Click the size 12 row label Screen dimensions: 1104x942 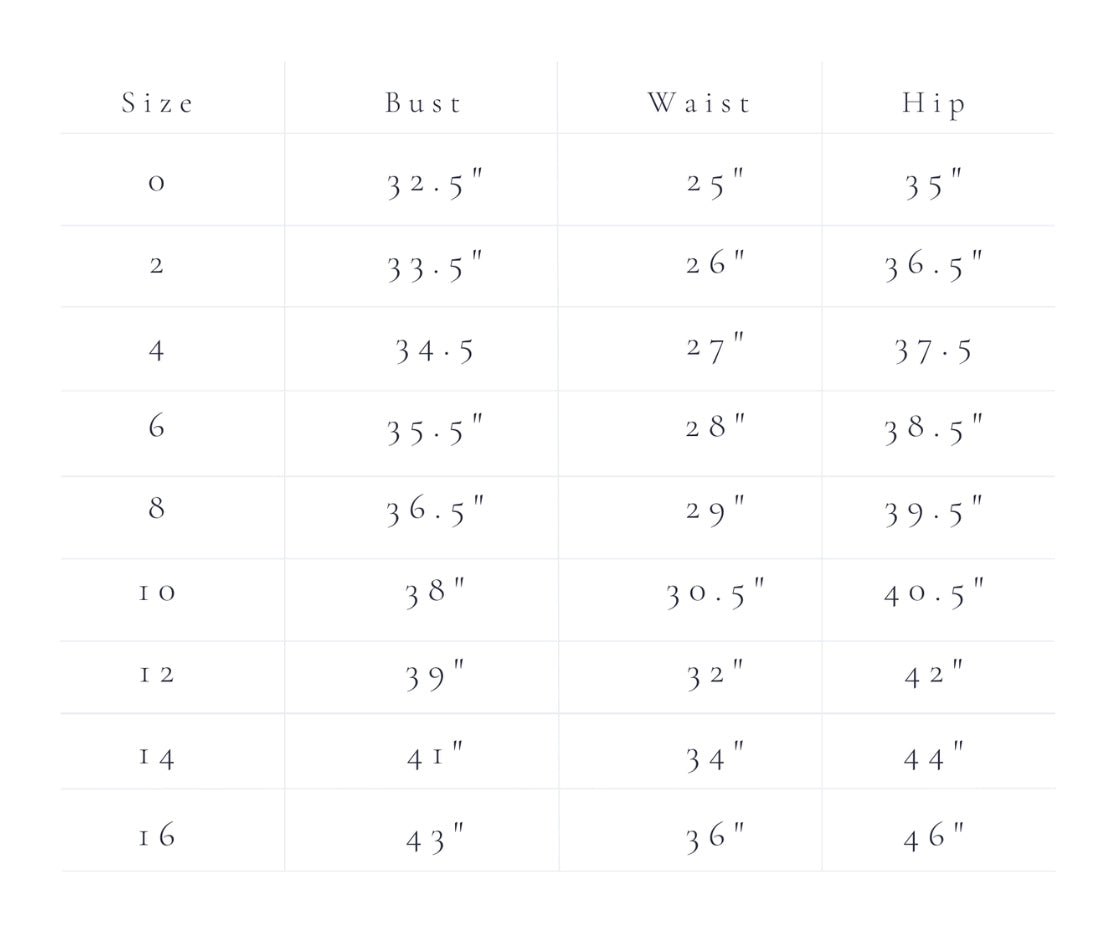tap(156, 674)
